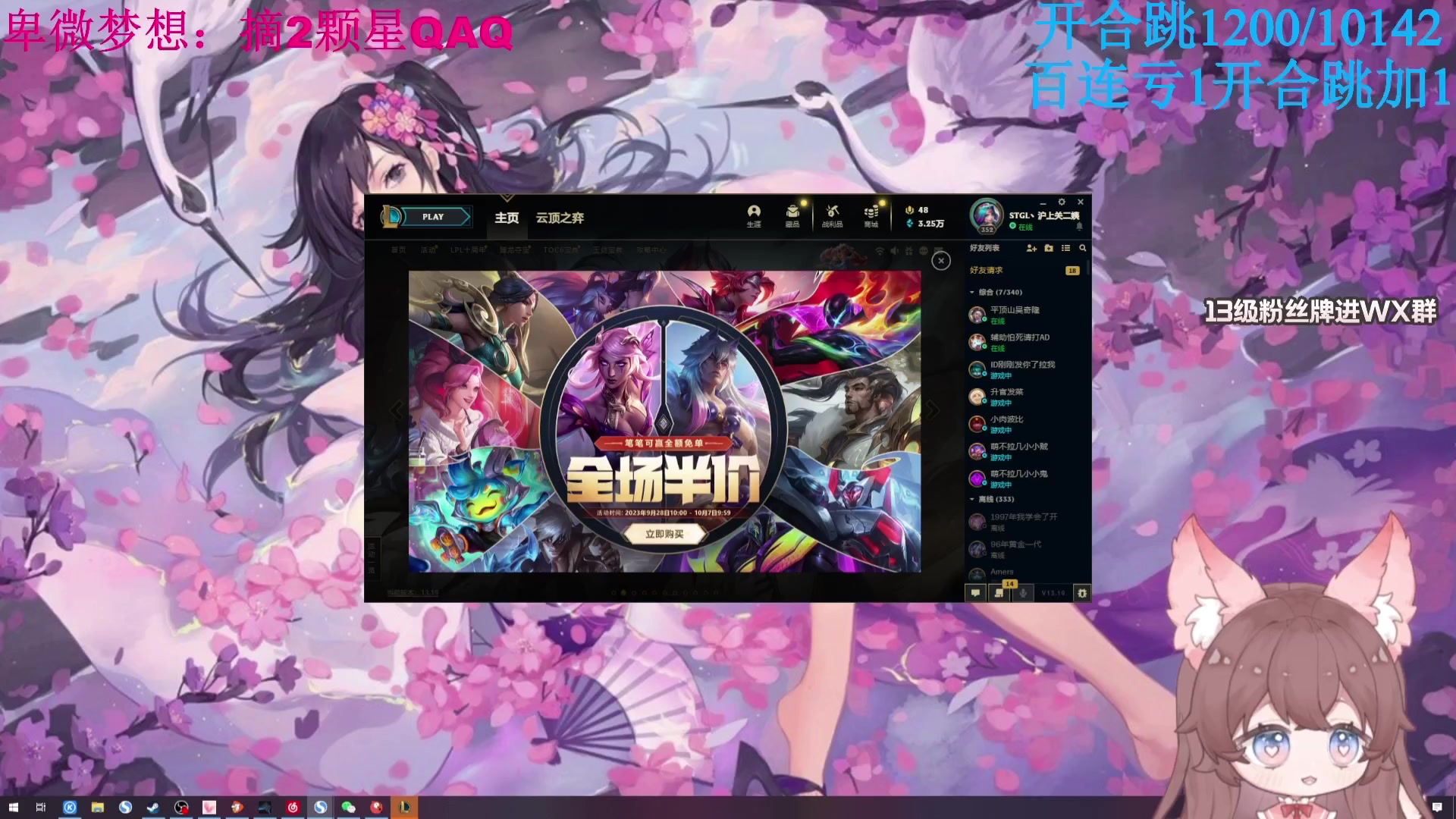
Task: Click the friend search magnifier icon
Action: [x=1083, y=248]
